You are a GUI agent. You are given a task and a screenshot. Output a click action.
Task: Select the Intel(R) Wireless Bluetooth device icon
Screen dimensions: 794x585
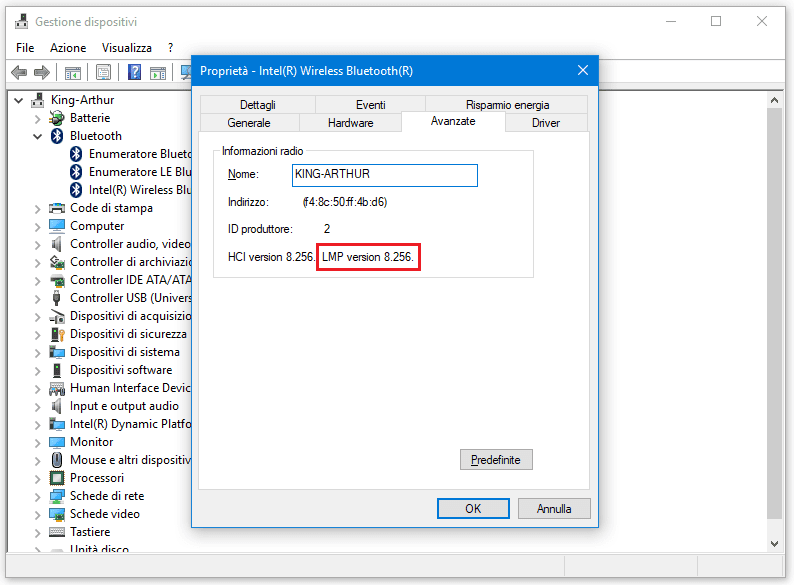[x=76, y=190]
